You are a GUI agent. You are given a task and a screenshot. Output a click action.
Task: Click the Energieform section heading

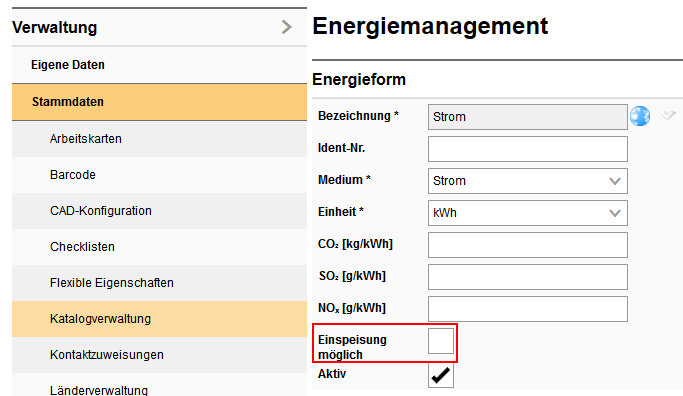pyautogui.click(x=359, y=80)
